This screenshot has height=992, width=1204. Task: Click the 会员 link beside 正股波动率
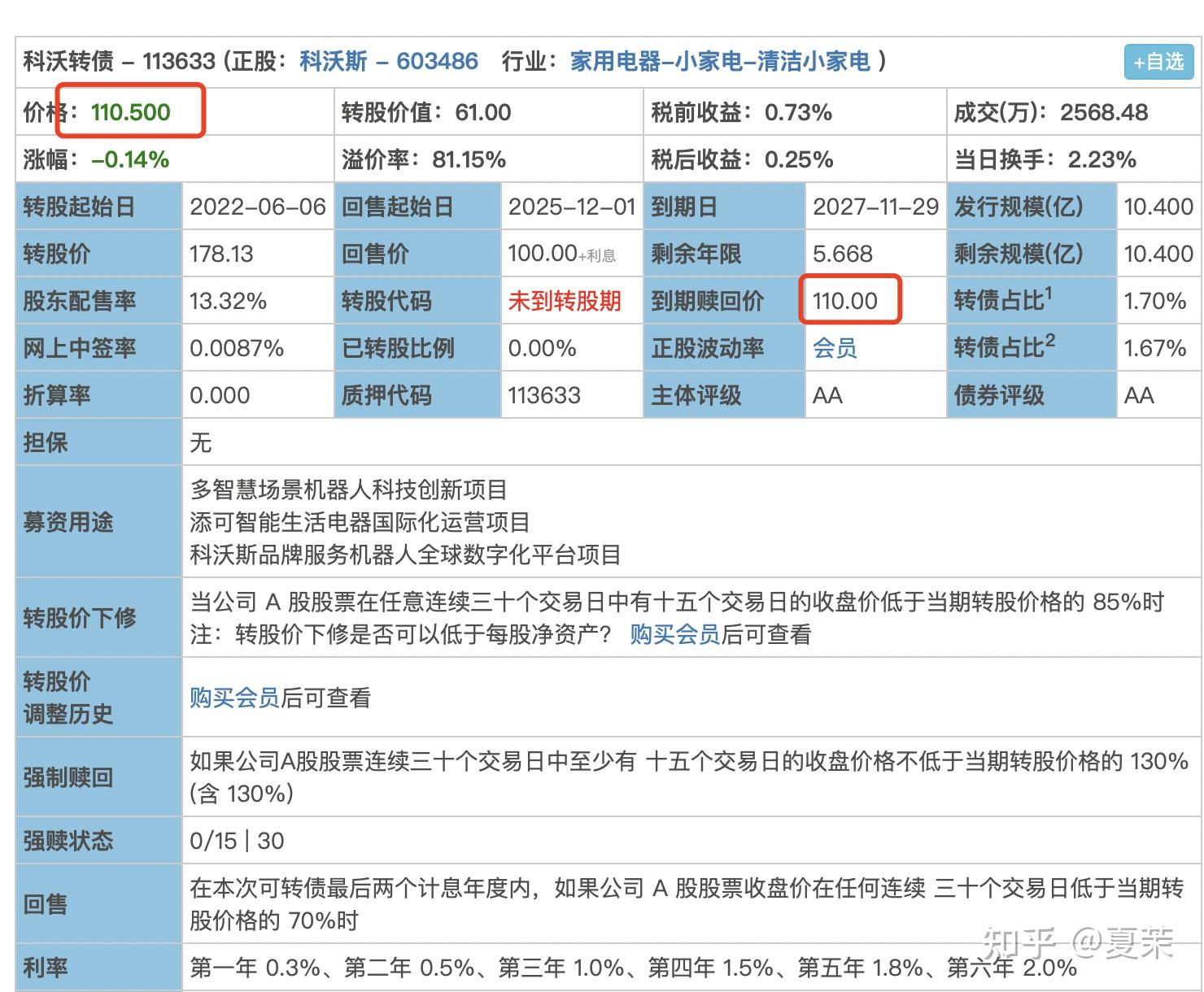835,348
